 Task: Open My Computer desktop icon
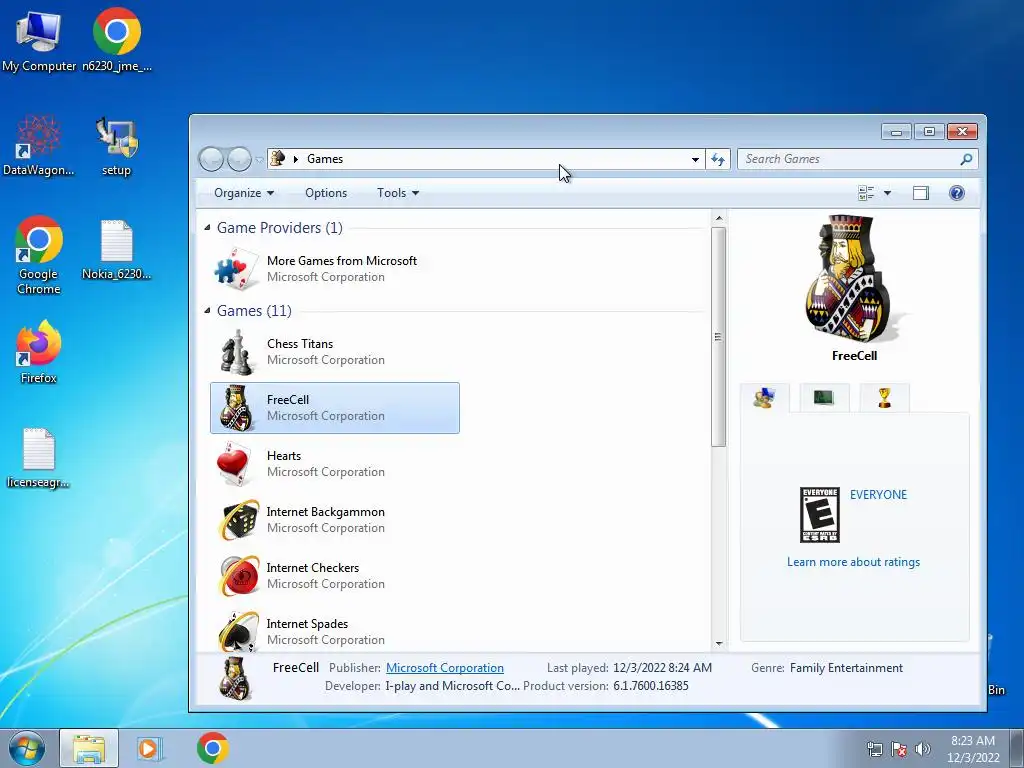pyautogui.click(x=39, y=40)
